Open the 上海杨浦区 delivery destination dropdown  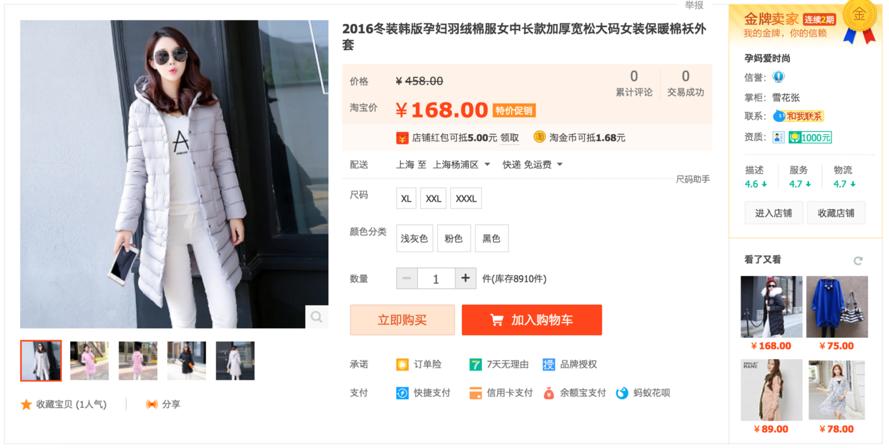462,164
